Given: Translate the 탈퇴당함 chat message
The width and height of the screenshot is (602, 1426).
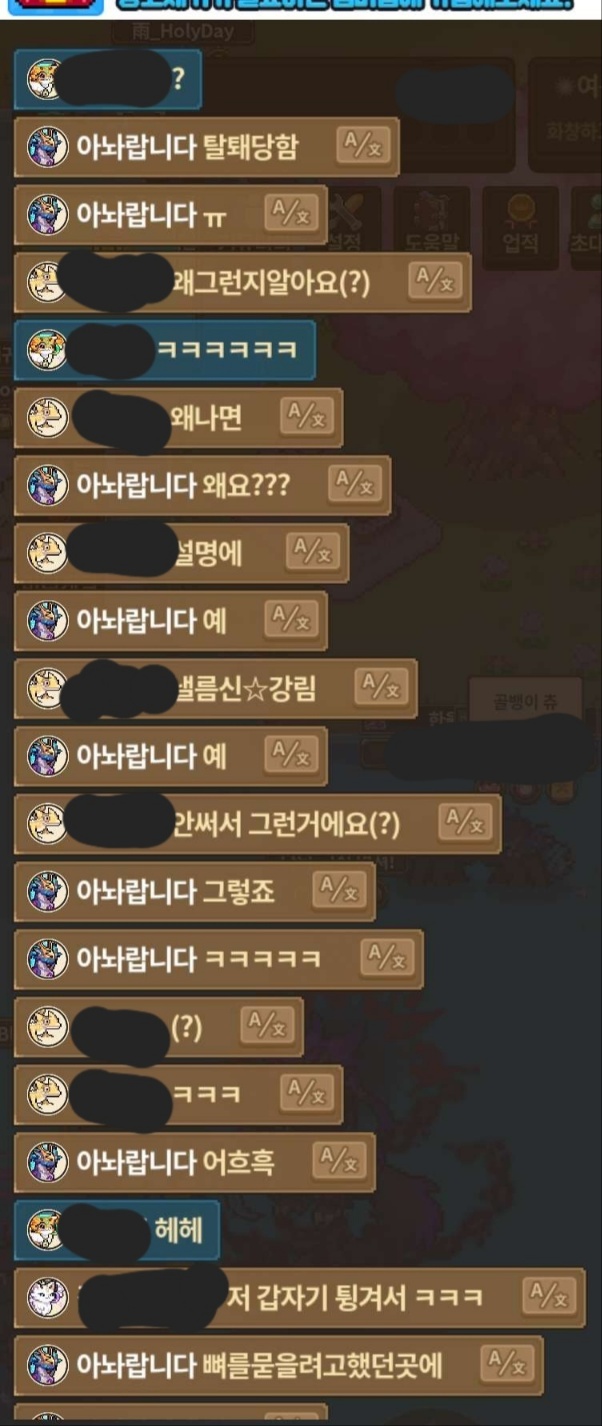Looking at the screenshot, I should [x=357, y=146].
